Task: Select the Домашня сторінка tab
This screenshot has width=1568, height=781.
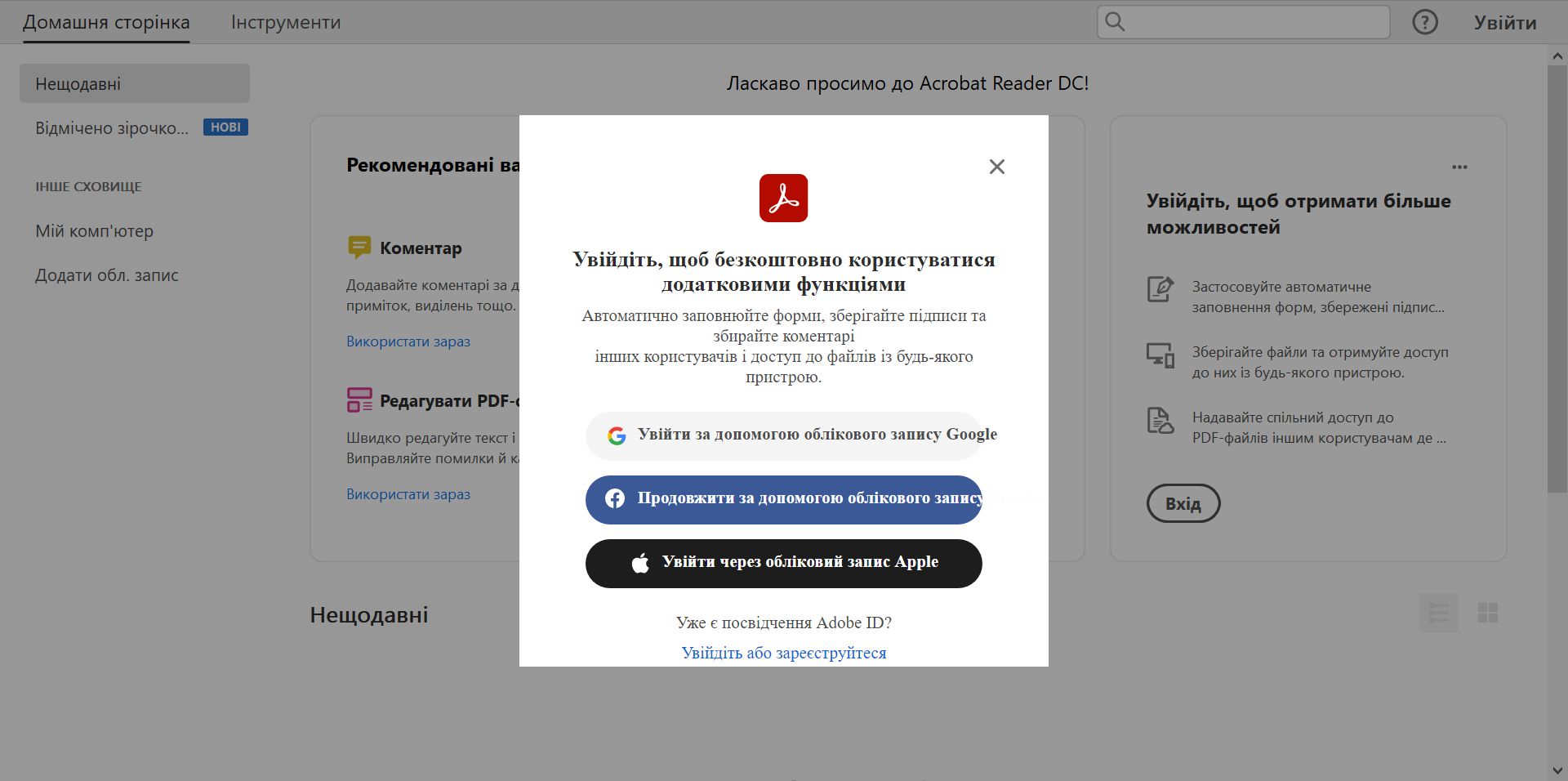Action: click(x=105, y=22)
